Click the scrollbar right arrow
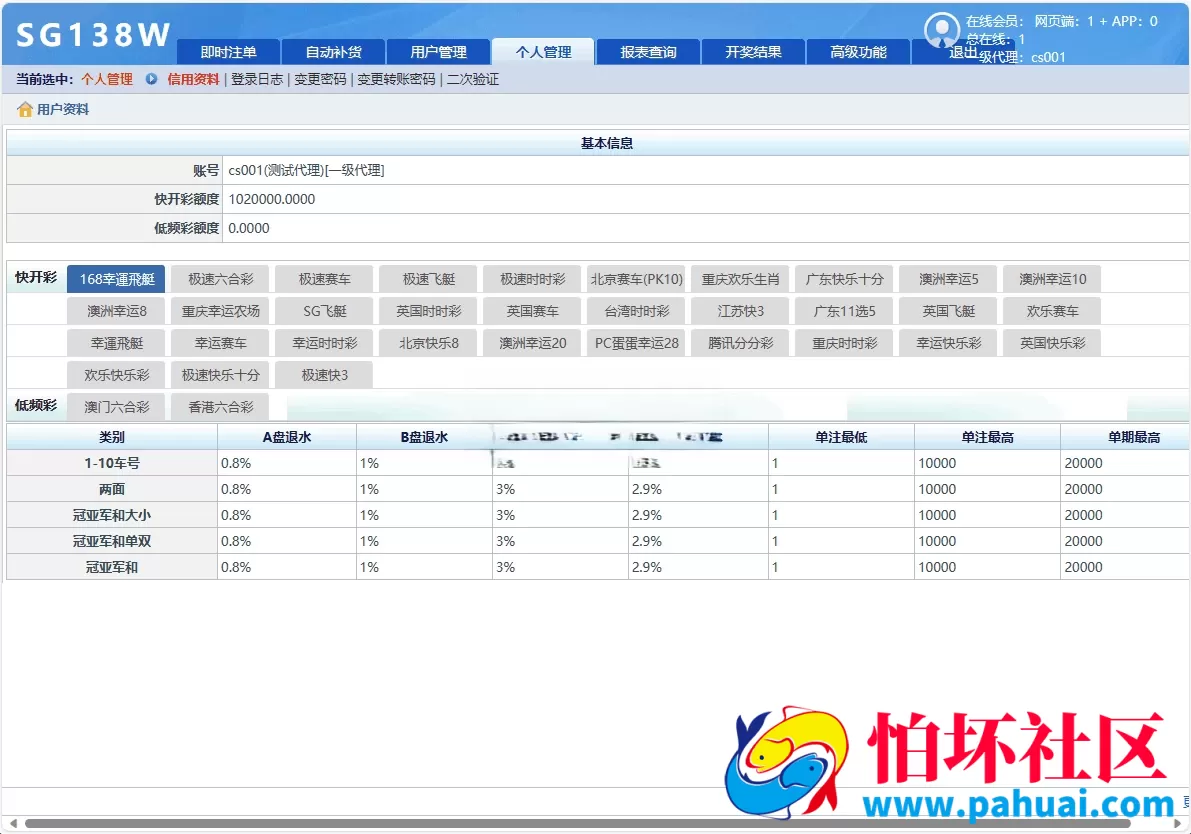 tap(1179, 823)
